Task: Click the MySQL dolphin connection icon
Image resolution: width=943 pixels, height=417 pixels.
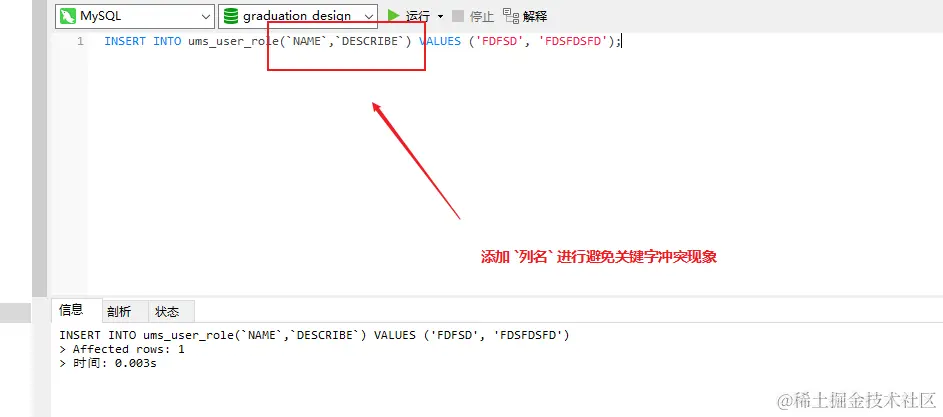Action: pyautogui.click(x=68, y=16)
